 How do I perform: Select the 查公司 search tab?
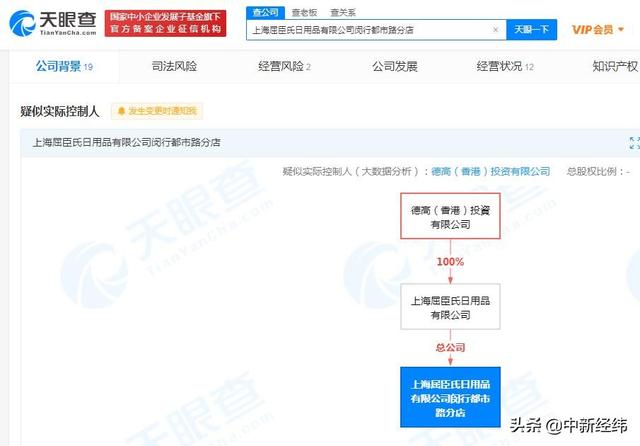tap(265, 13)
